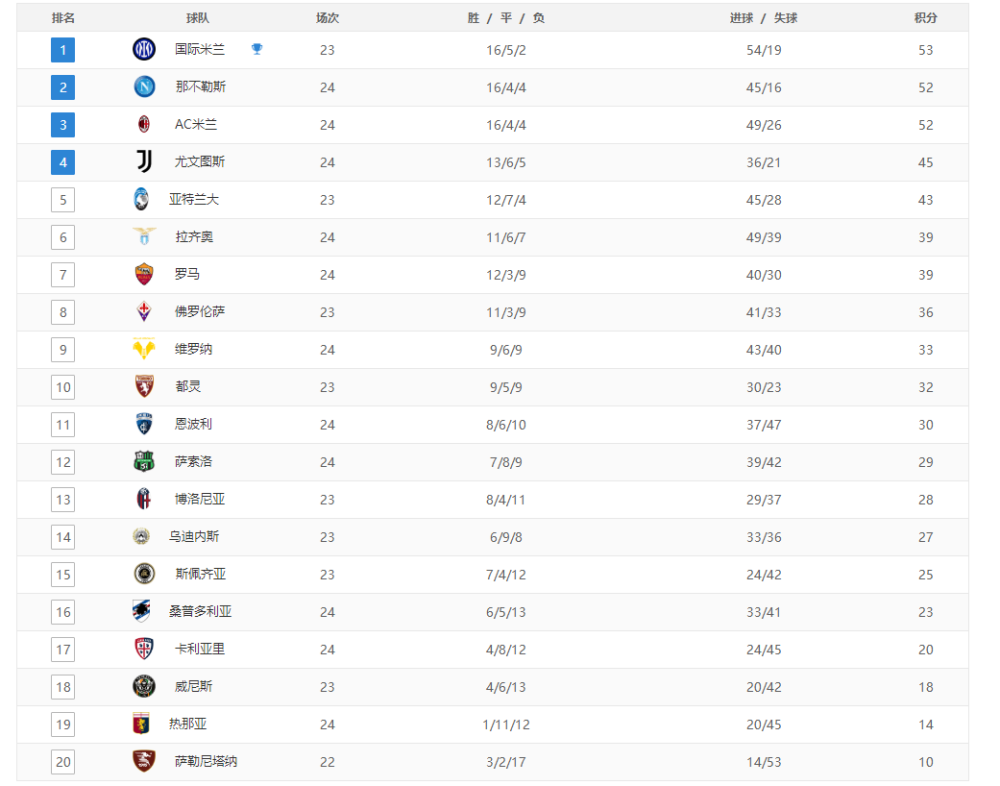Click the 进球 / 失球 column header

763,18
